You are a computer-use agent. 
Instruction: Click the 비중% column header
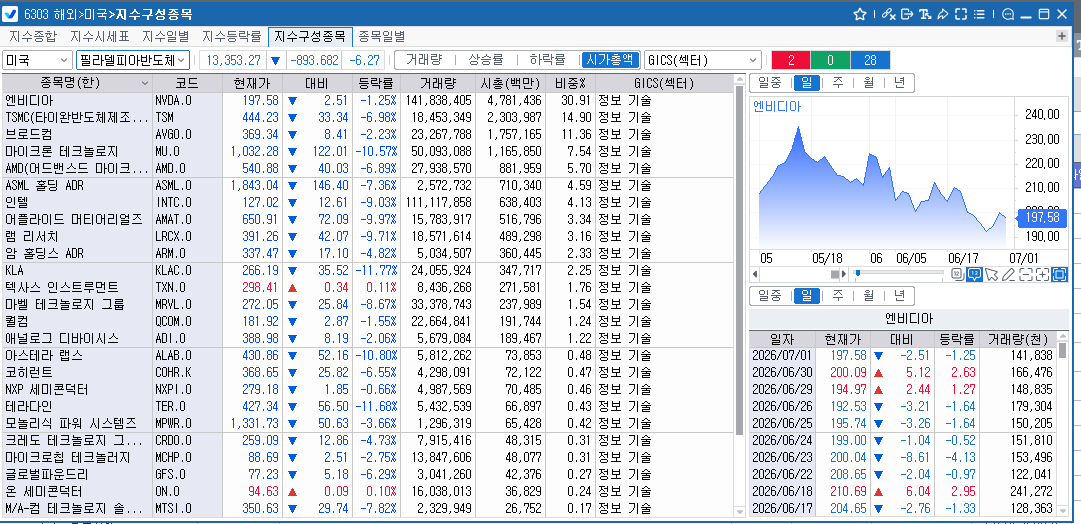coord(570,83)
